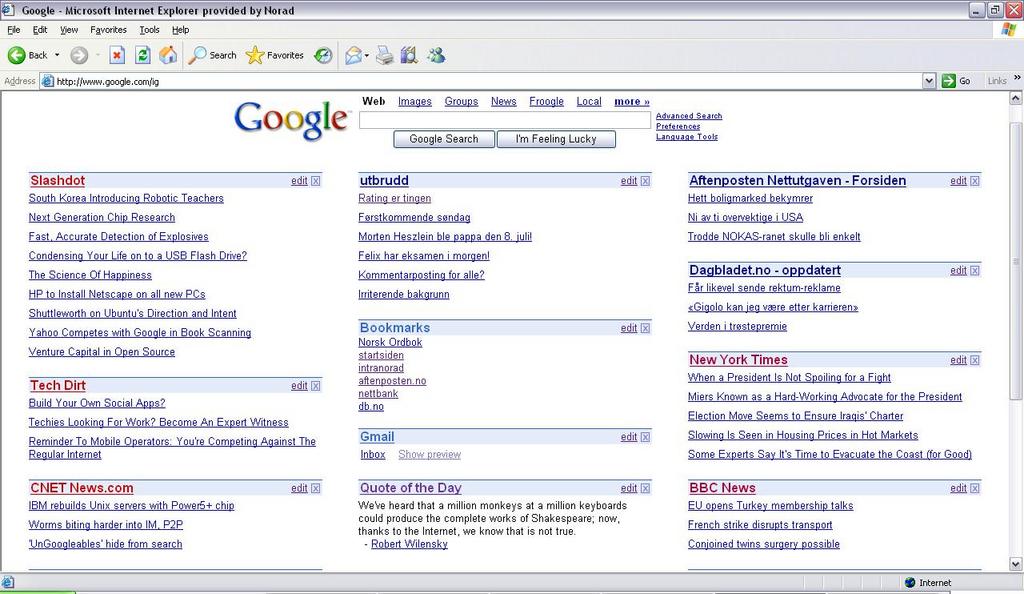Close the Bookmarks section
1024x594 pixels.
(x=646, y=328)
